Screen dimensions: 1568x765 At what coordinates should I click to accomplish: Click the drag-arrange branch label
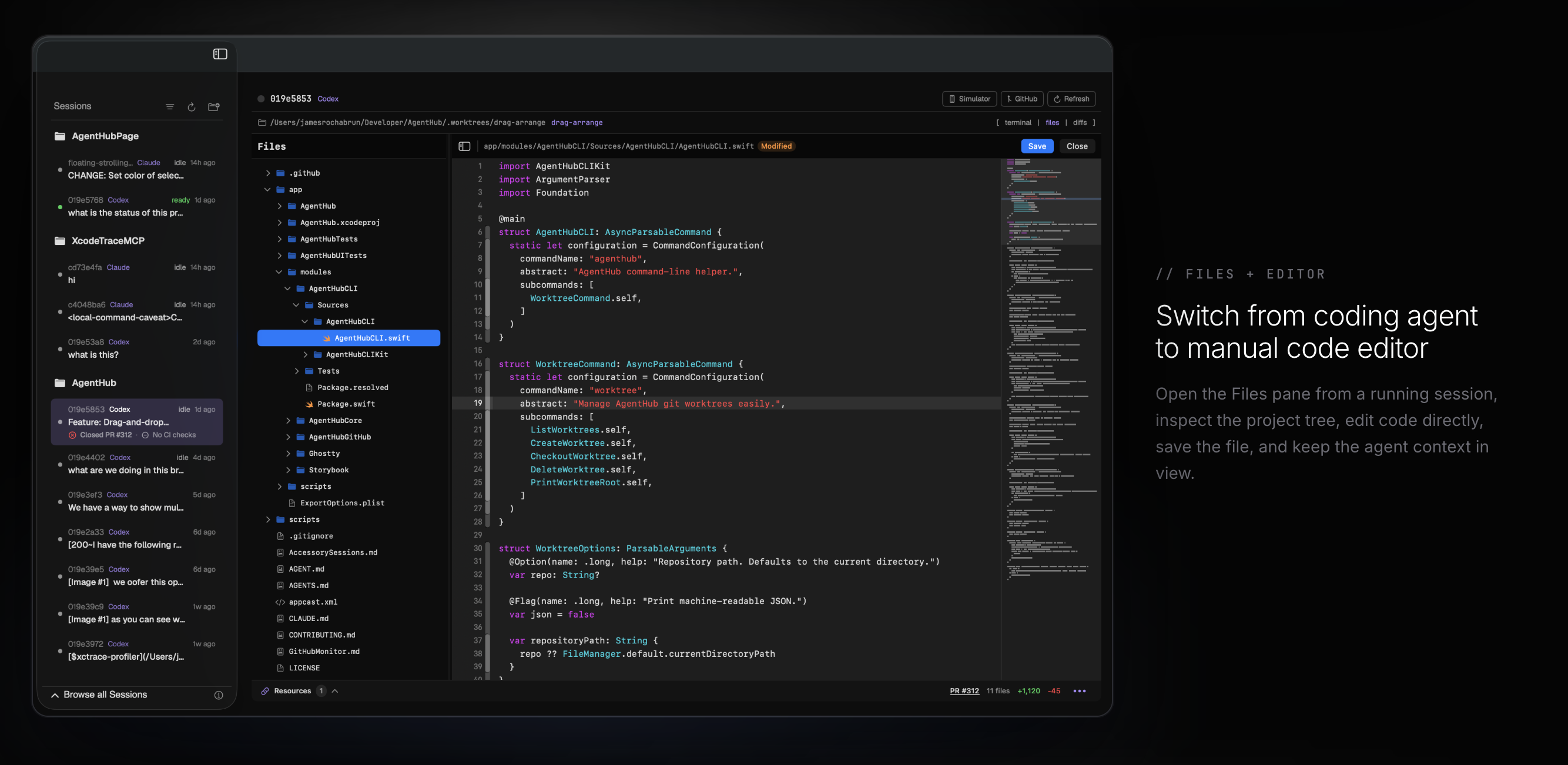pyautogui.click(x=577, y=122)
